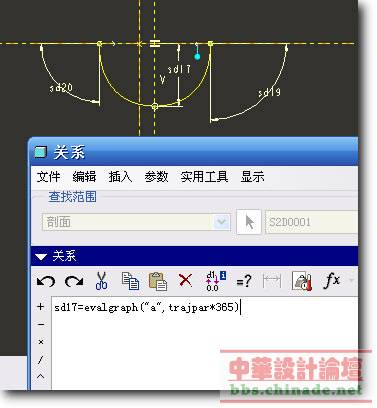Evaluate expression using =? icon
Screen dimensions: 377x408
pos(244,282)
